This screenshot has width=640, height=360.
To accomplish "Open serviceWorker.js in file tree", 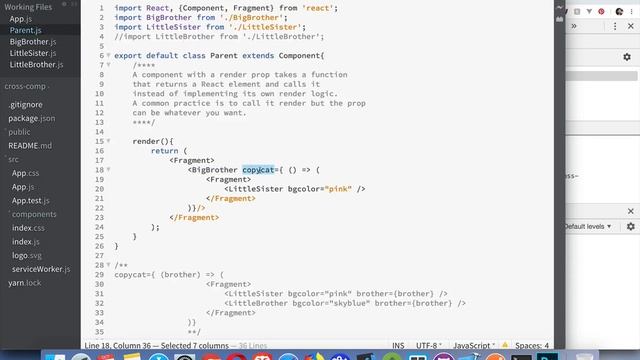I will pos(41,269).
